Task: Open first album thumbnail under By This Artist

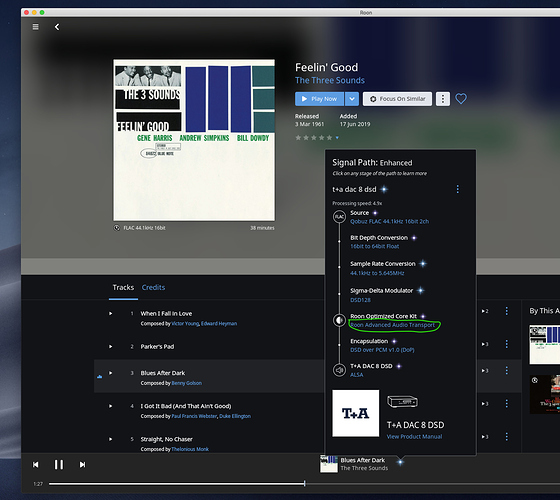Action: [545, 345]
